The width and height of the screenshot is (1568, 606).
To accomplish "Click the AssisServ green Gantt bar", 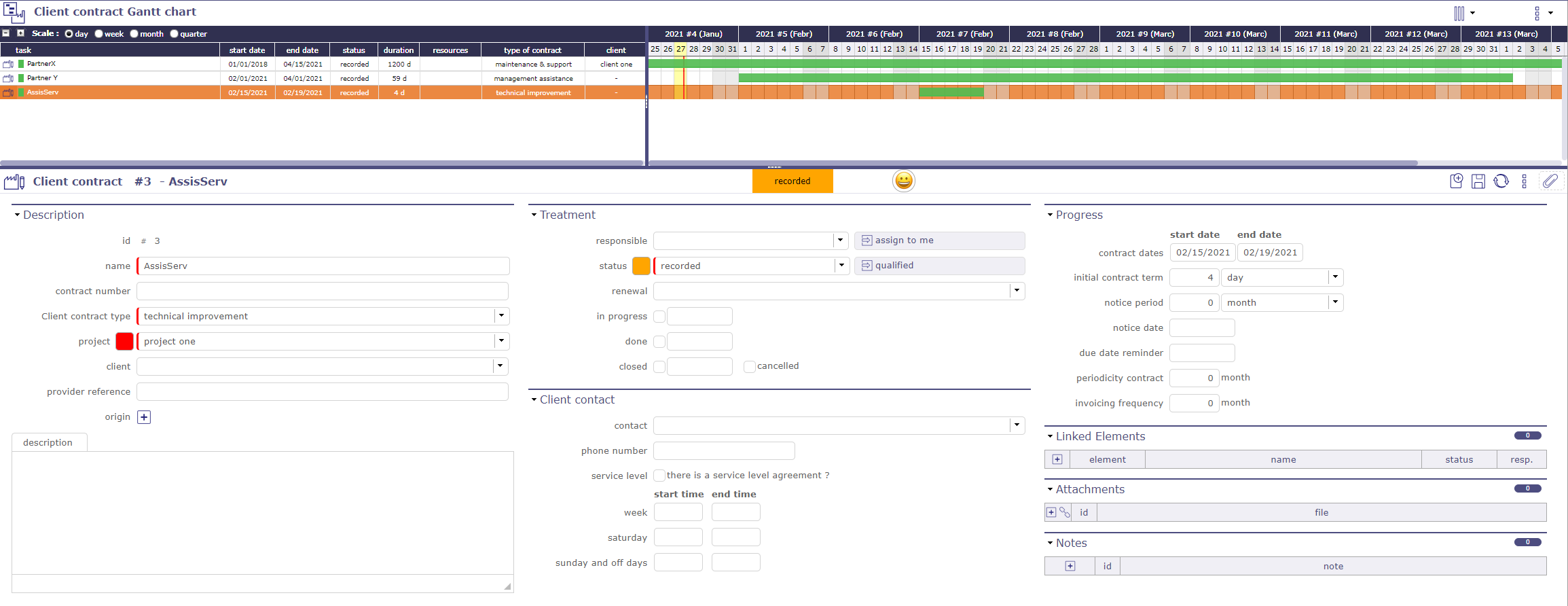I will coord(951,92).
